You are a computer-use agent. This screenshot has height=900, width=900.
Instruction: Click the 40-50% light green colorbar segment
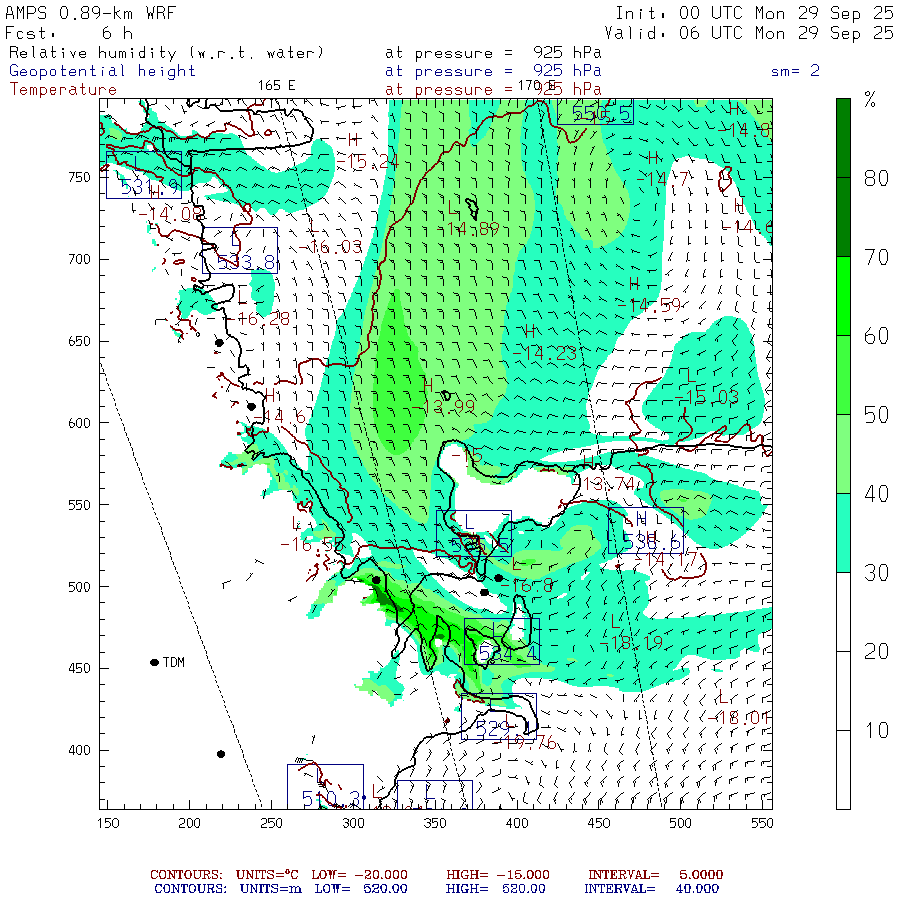coord(843,454)
